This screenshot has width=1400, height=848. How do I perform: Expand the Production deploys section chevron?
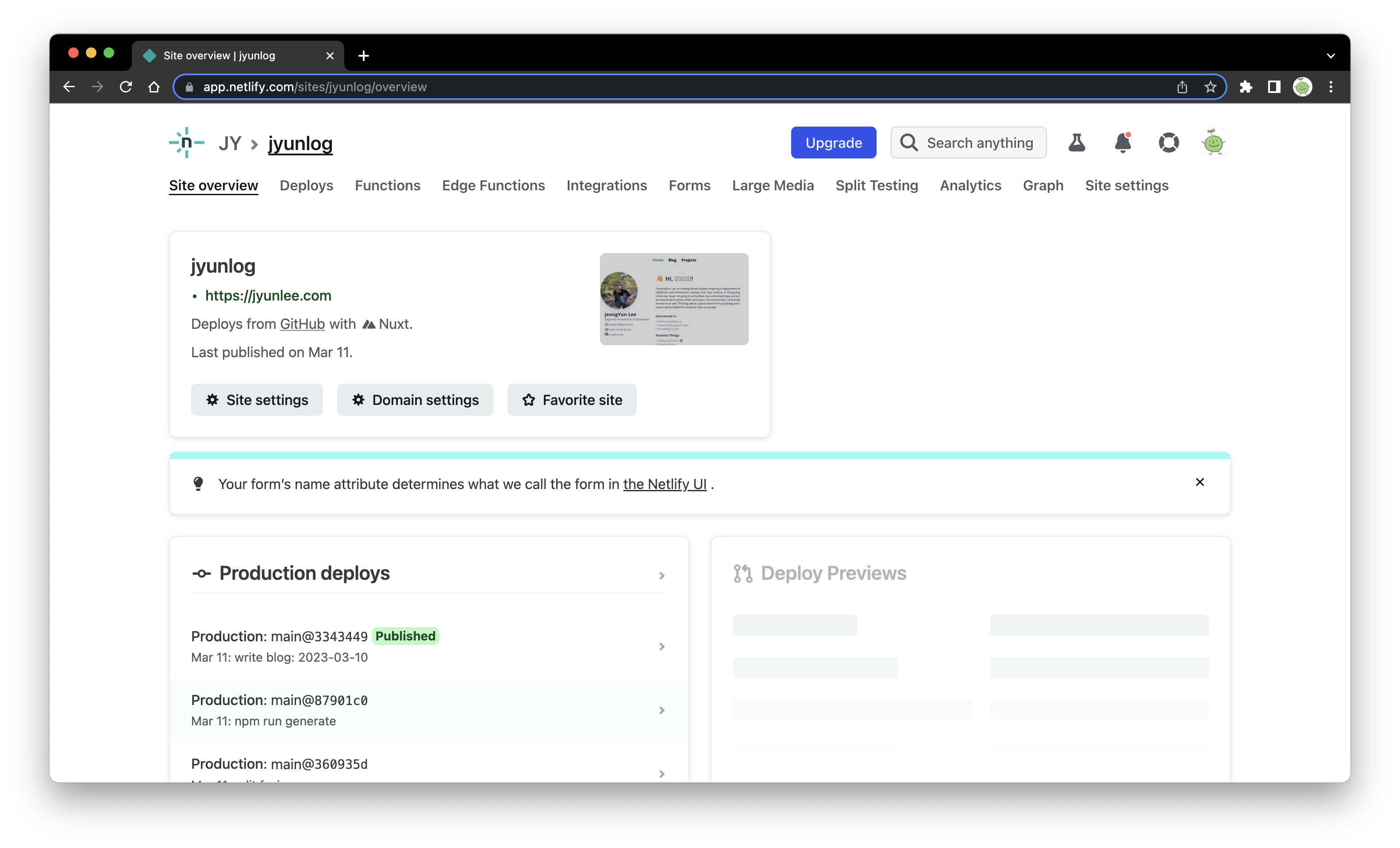click(662, 576)
